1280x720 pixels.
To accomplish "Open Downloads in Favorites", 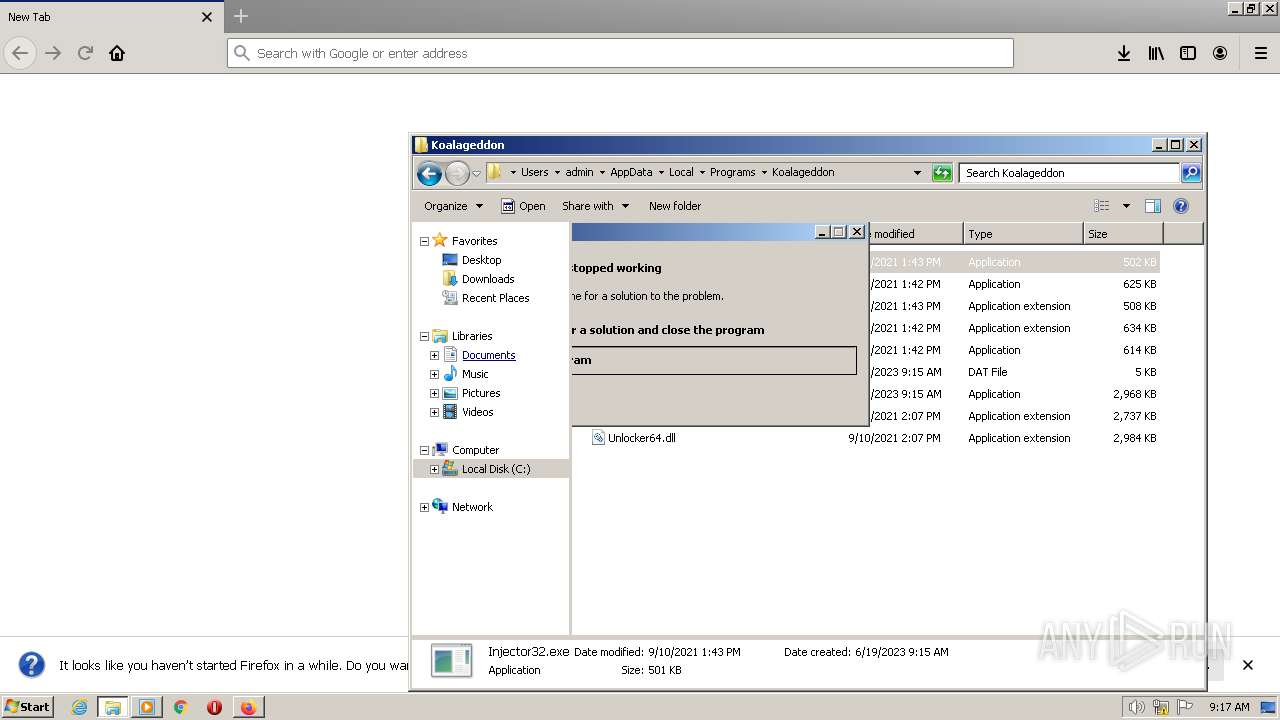I will tap(488, 279).
